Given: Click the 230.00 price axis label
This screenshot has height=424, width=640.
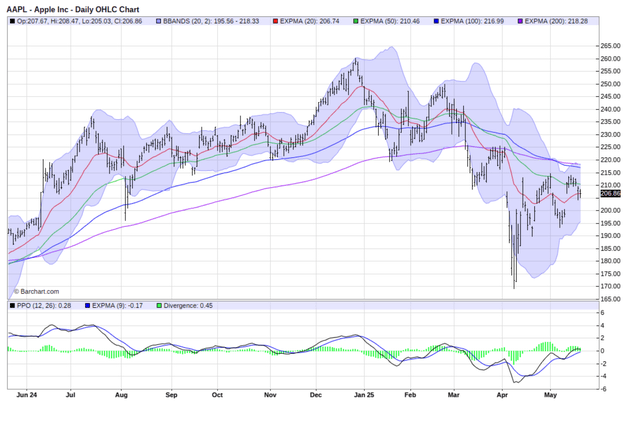Looking at the screenshot, I should 611,135.
